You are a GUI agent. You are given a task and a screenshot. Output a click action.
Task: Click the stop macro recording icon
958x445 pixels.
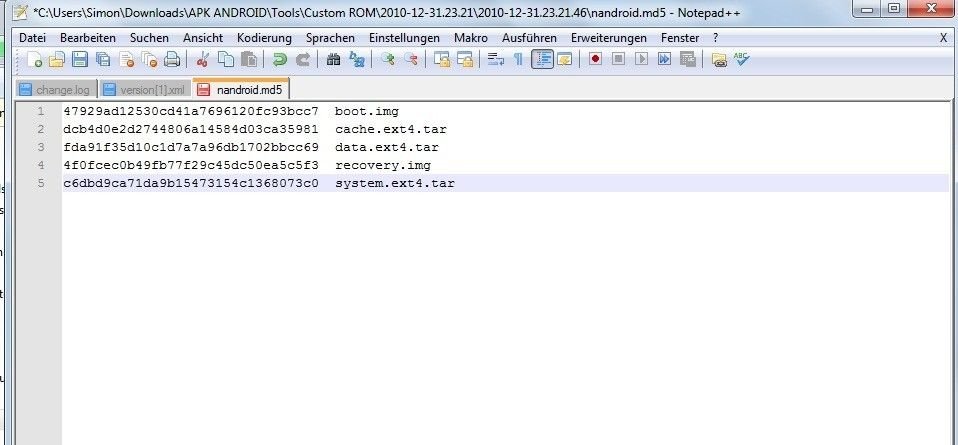618,59
